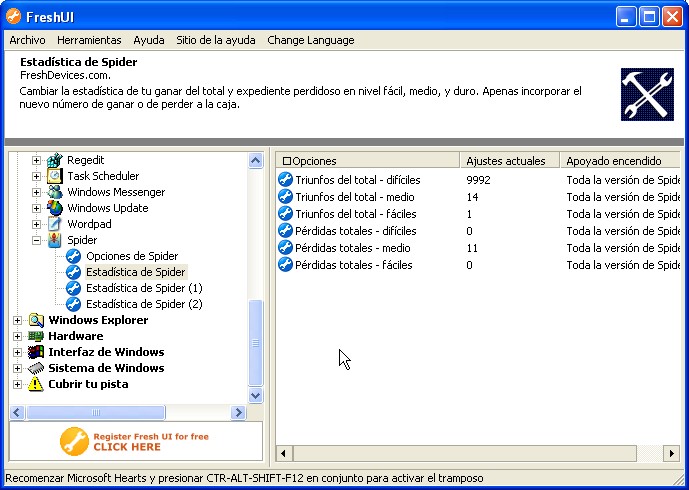Click the Windows Explorer magnifier icon

[x=36, y=320]
